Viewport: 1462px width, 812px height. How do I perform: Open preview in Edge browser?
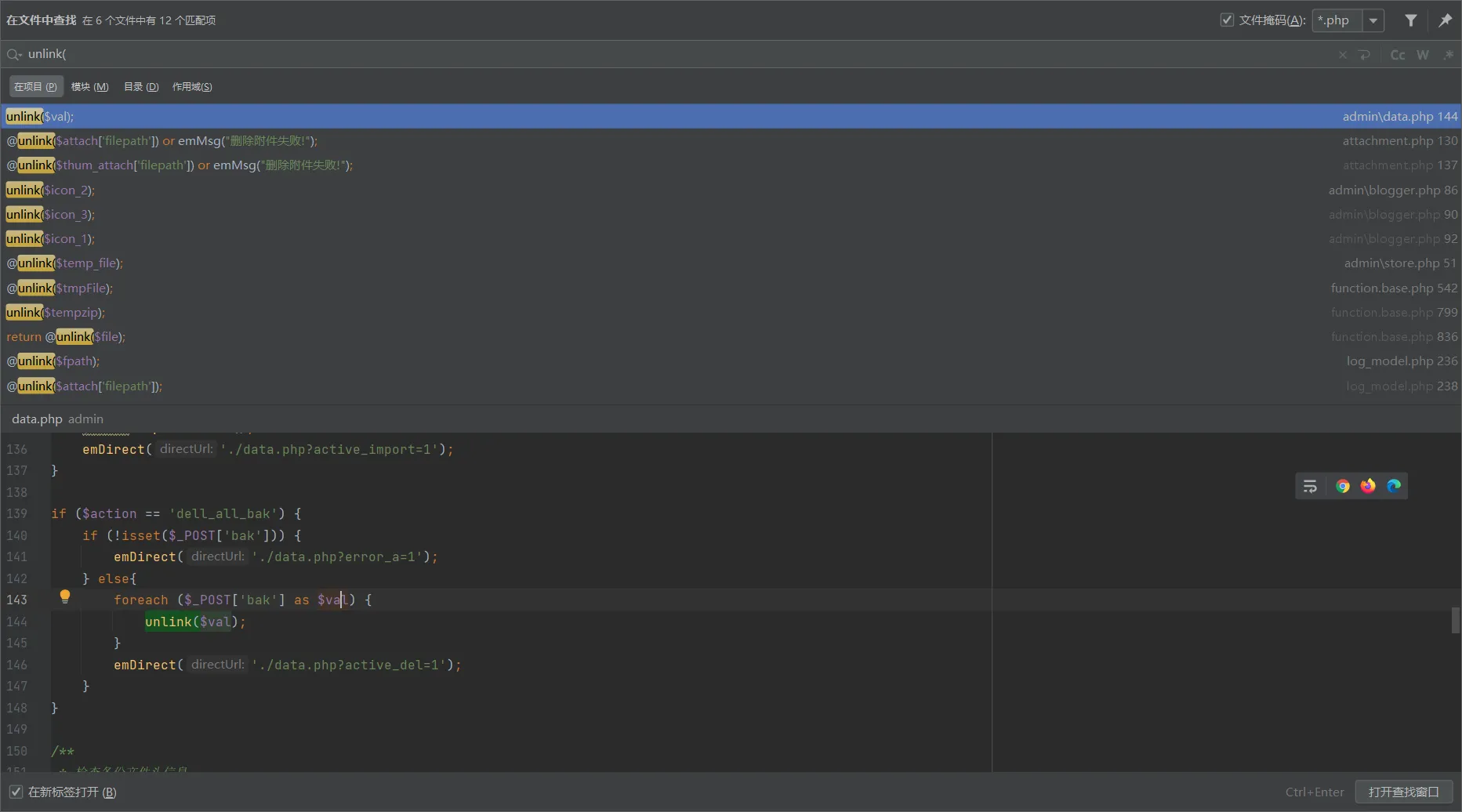[1394, 486]
